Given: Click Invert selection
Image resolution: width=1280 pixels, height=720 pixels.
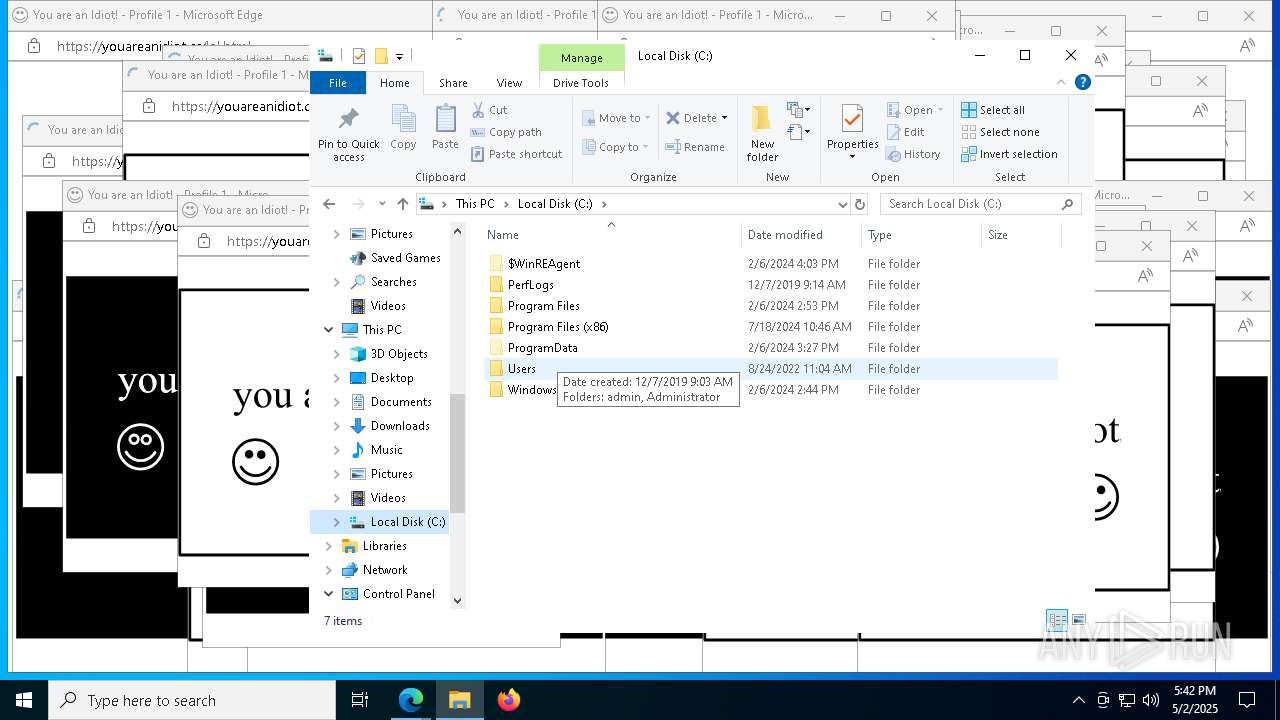Looking at the screenshot, I should (x=1009, y=154).
